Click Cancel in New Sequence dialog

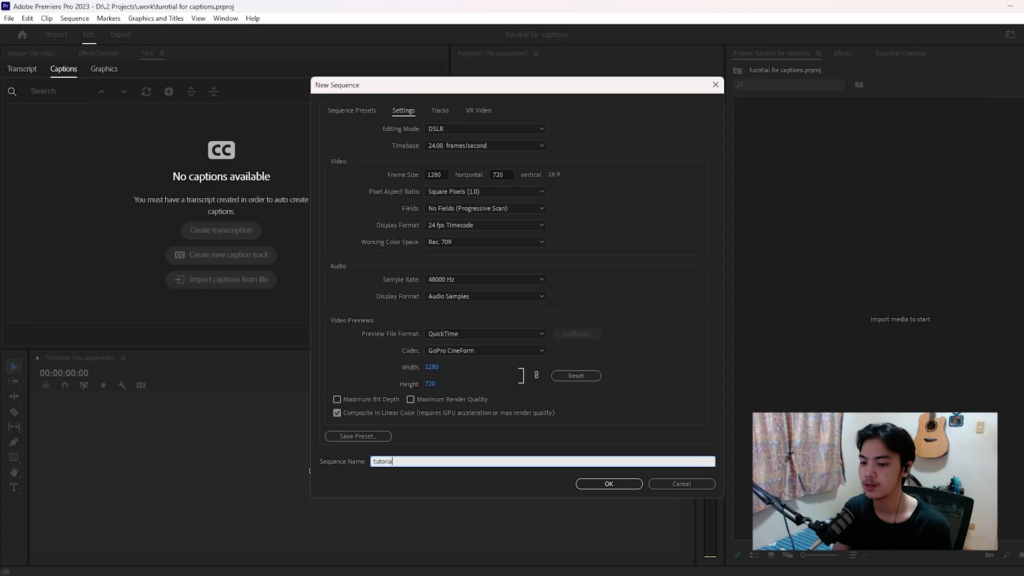[x=682, y=484]
